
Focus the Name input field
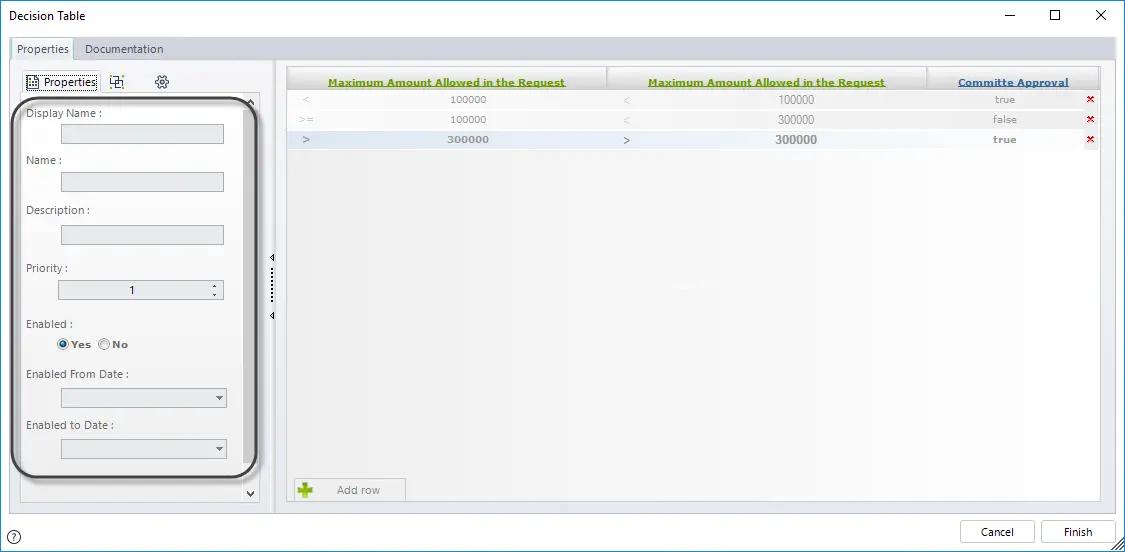coord(142,182)
